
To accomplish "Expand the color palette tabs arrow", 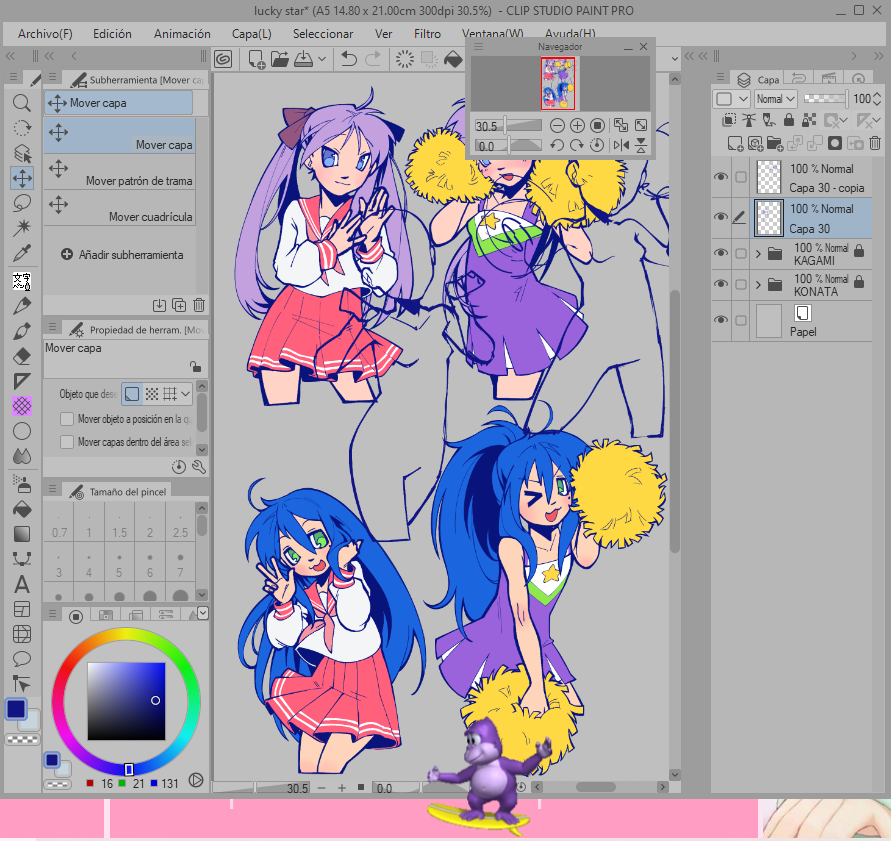I will click(x=203, y=613).
